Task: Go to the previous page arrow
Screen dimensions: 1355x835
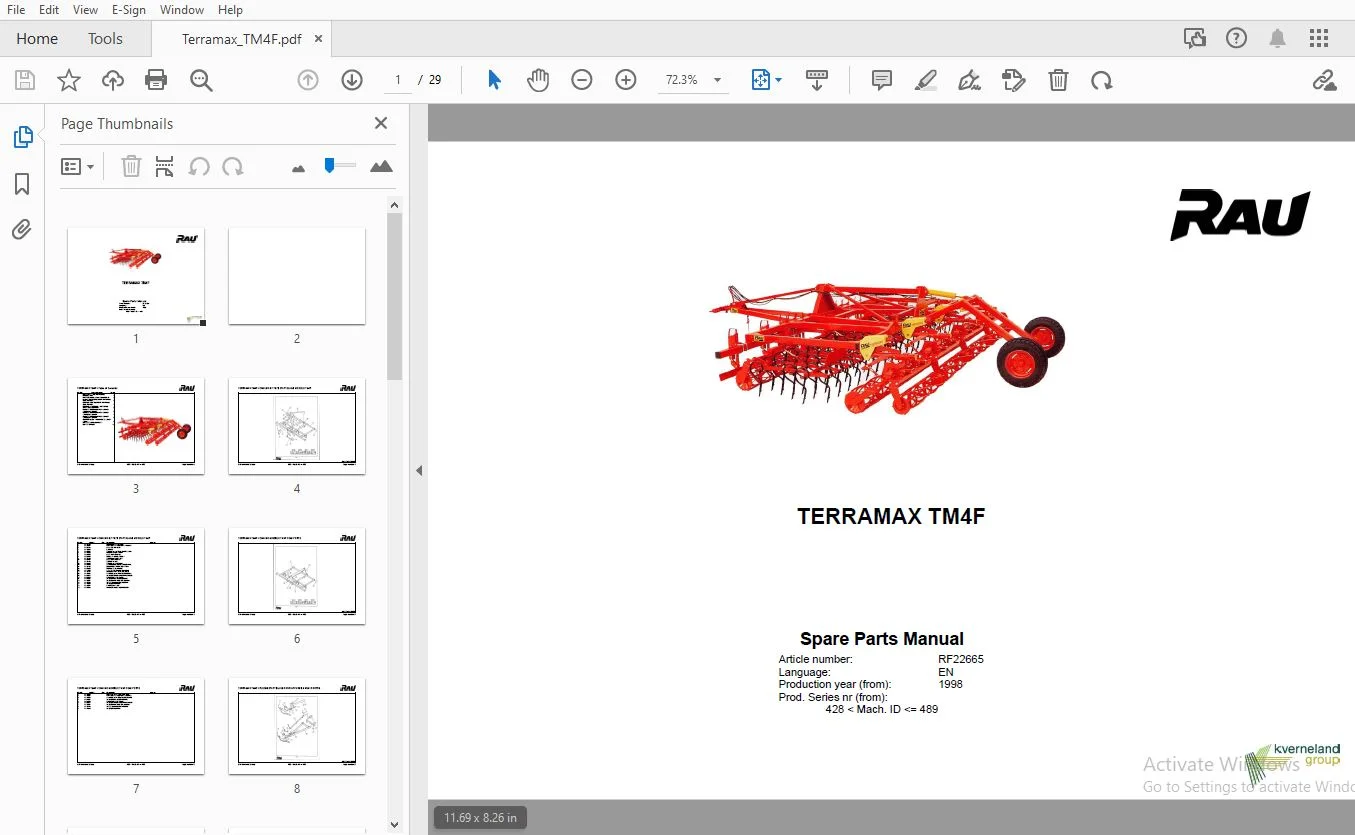Action: [x=308, y=80]
